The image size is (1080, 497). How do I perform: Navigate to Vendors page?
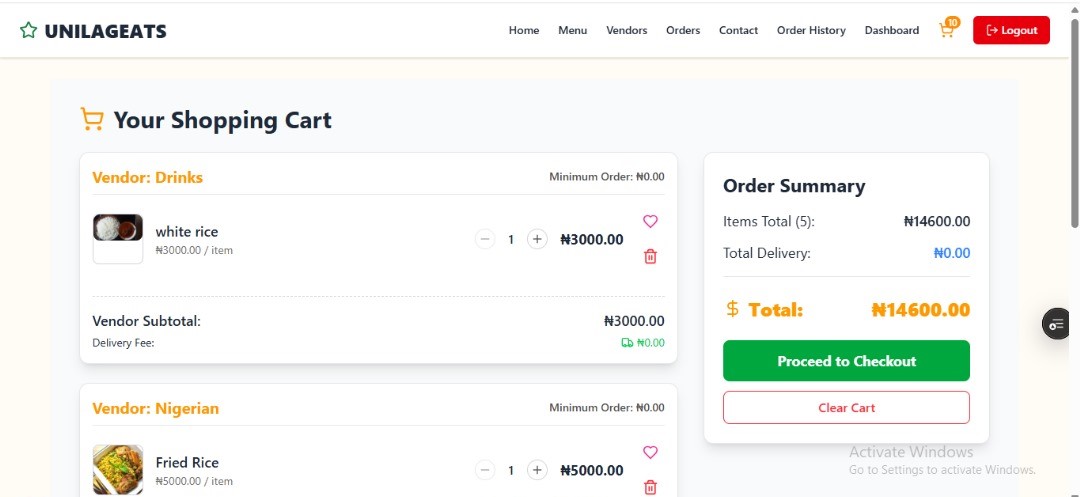click(627, 30)
